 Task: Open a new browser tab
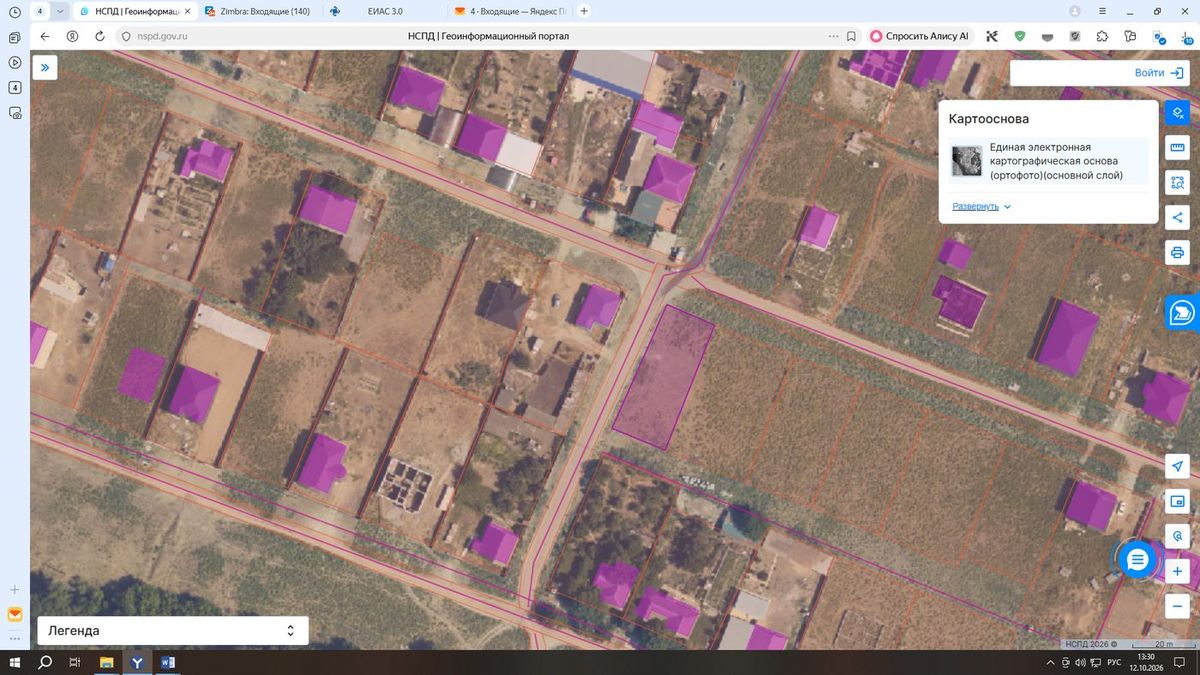[x=584, y=11]
